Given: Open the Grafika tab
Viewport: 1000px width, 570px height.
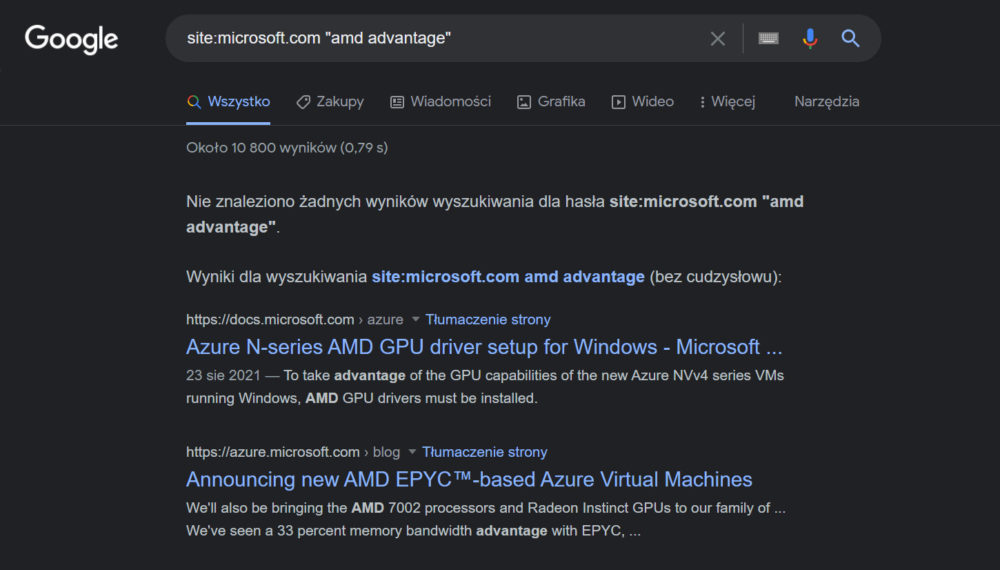Looking at the screenshot, I should (550, 102).
